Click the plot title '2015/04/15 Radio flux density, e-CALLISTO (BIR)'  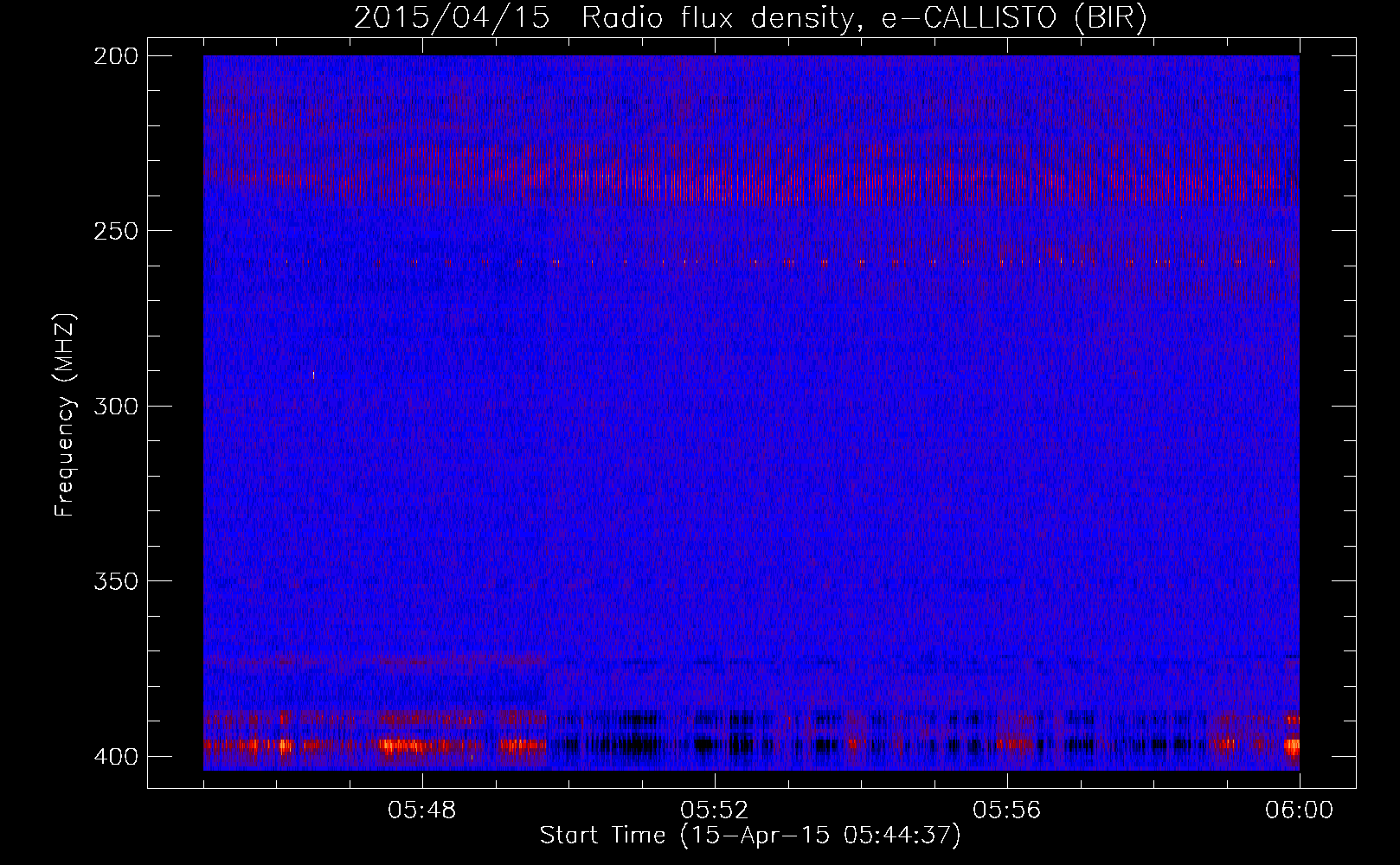pyautogui.click(x=750, y=18)
